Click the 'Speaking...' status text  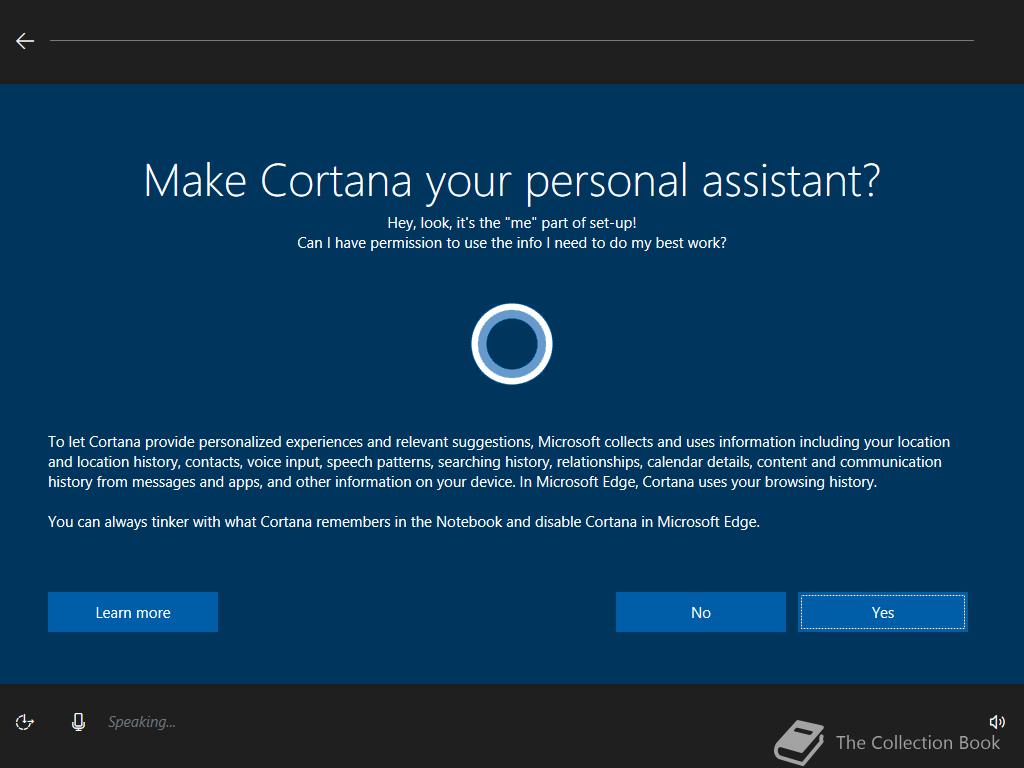click(142, 722)
